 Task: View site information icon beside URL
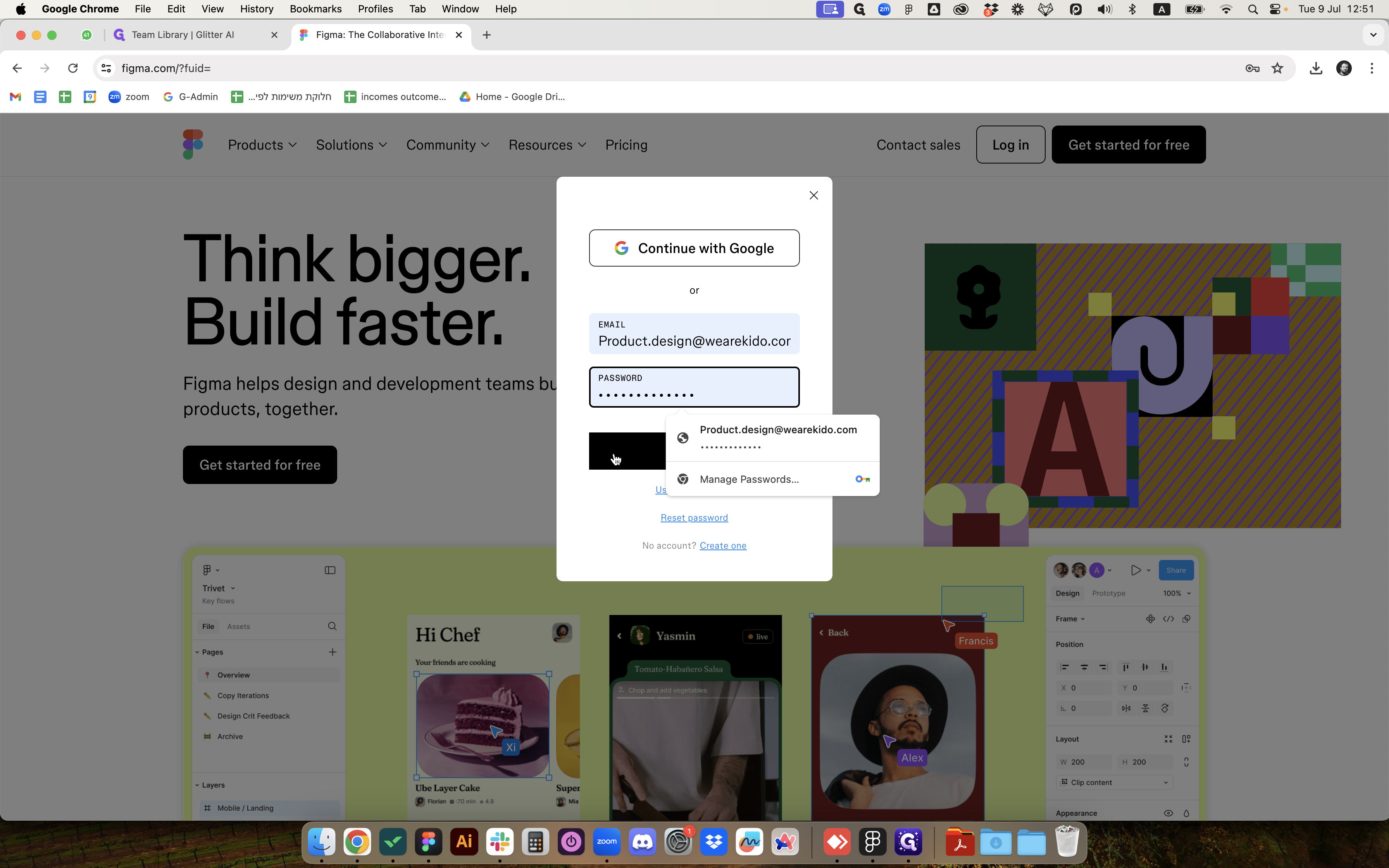106,68
